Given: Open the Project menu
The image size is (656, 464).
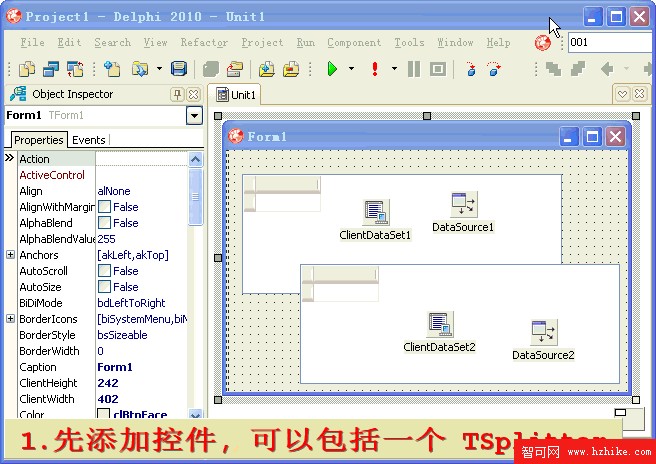Looking at the screenshot, I should coord(262,42).
